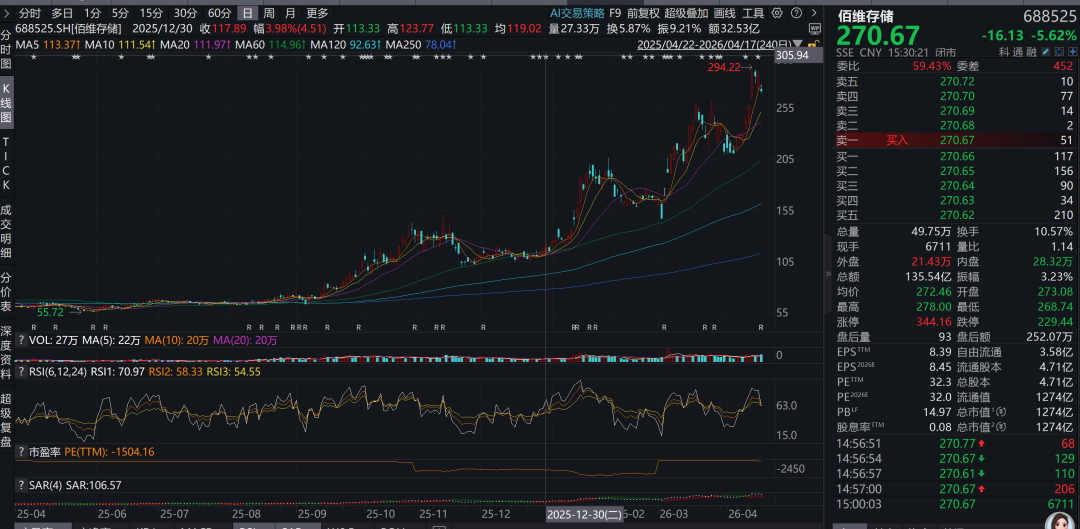Open the 更多 periods dropdown
This screenshot has height=529, width=1080.
click(317, 13)
